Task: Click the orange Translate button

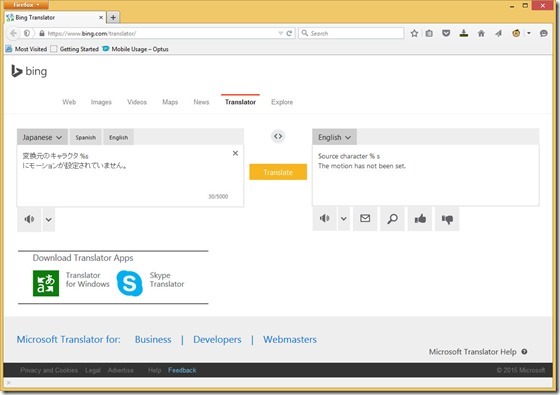Action: pyautogui.click(x=278, y=172)
